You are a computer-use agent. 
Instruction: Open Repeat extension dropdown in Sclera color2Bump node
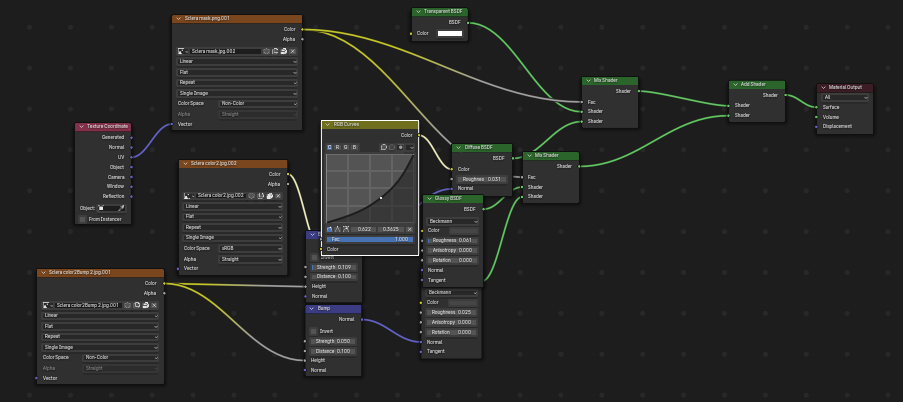(100, 336)
